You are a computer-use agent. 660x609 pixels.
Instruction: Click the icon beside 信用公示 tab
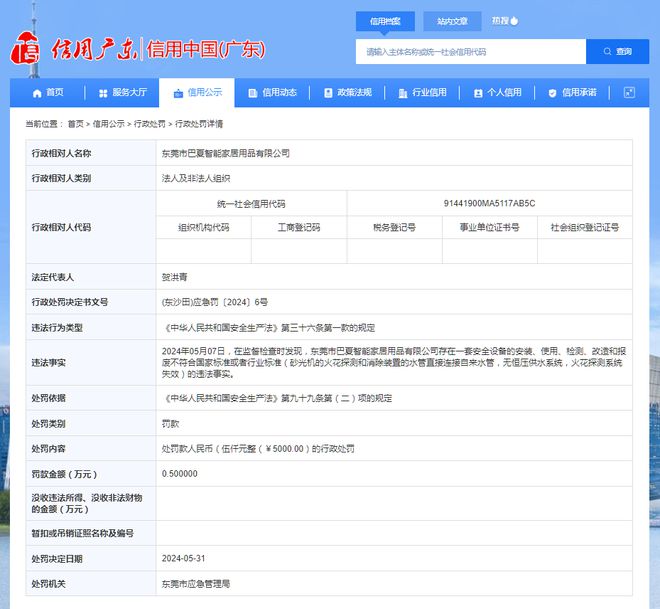178,93
